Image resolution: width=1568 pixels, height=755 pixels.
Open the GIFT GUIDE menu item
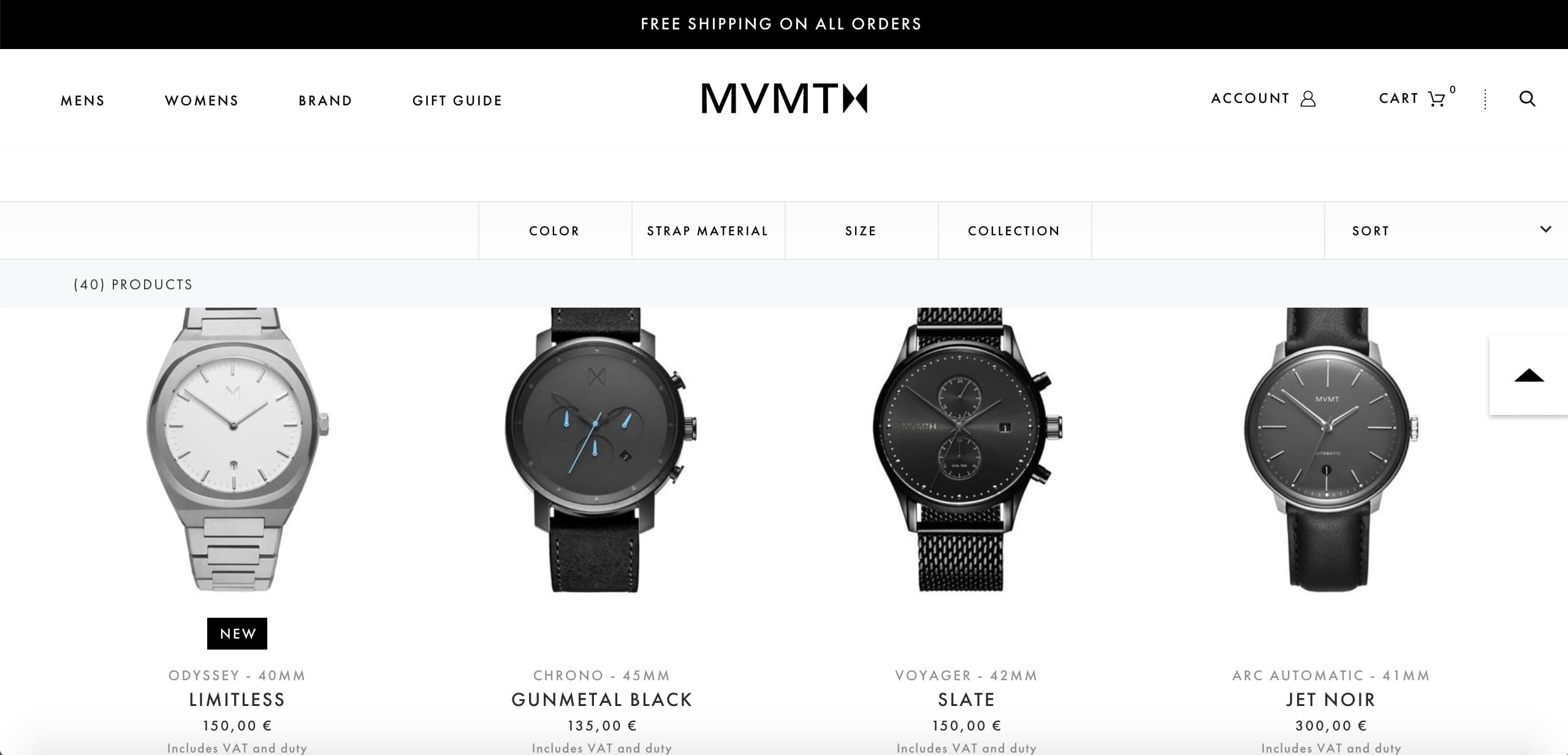click(x=457, y=101)
